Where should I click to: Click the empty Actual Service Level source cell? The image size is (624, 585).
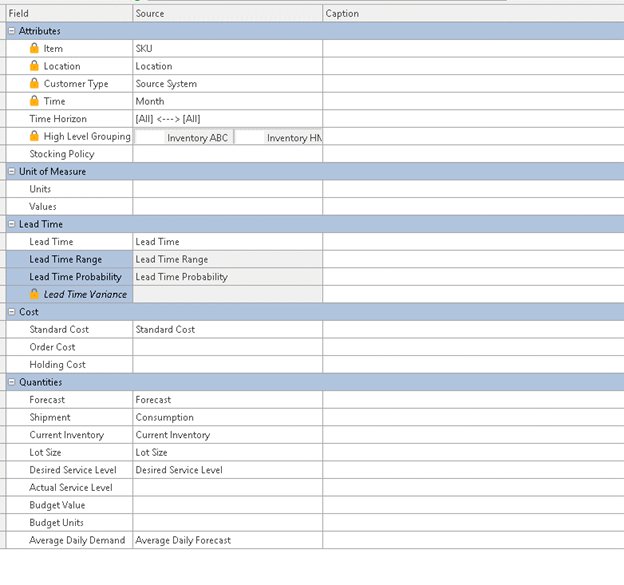pyautogui.click(x=227, y=488)
